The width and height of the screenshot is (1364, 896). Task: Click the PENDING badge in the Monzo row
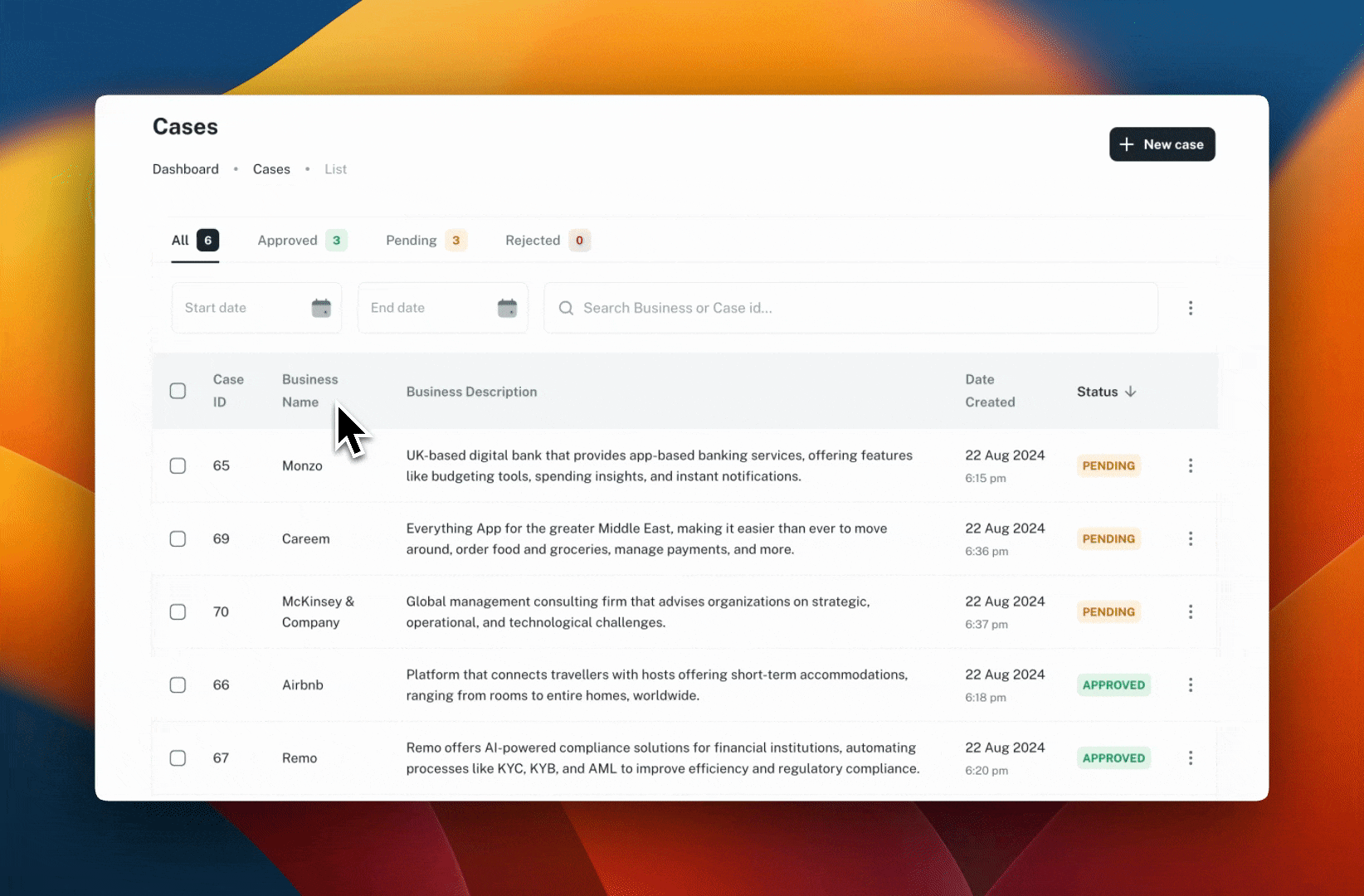[1108, 465]
